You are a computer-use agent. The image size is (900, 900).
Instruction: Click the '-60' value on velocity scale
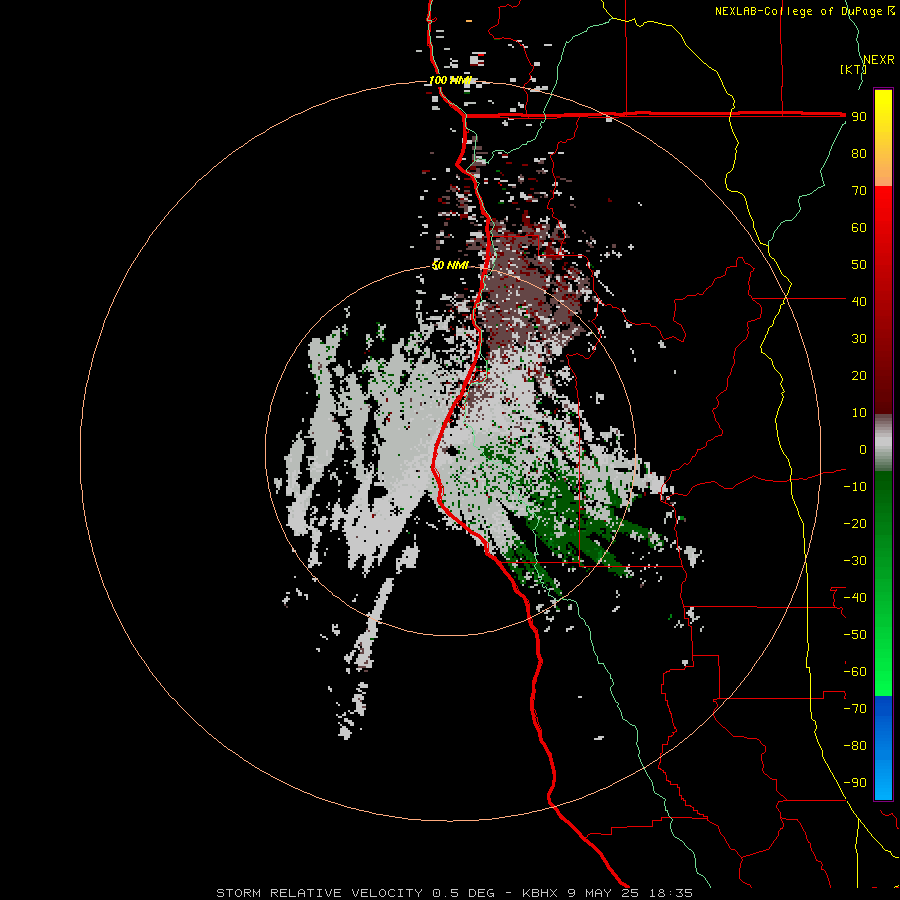pos(855,672)
